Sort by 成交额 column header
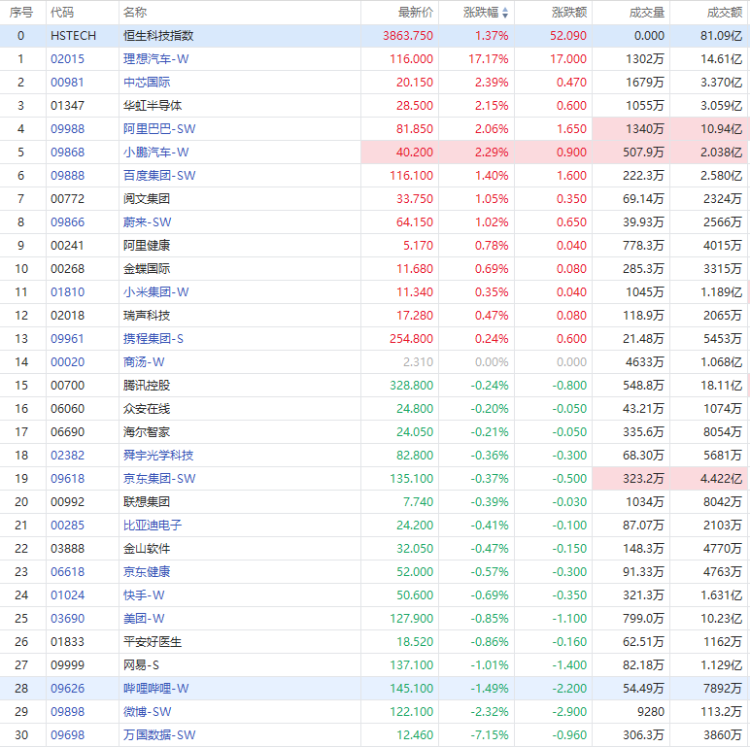 [724, 12]
